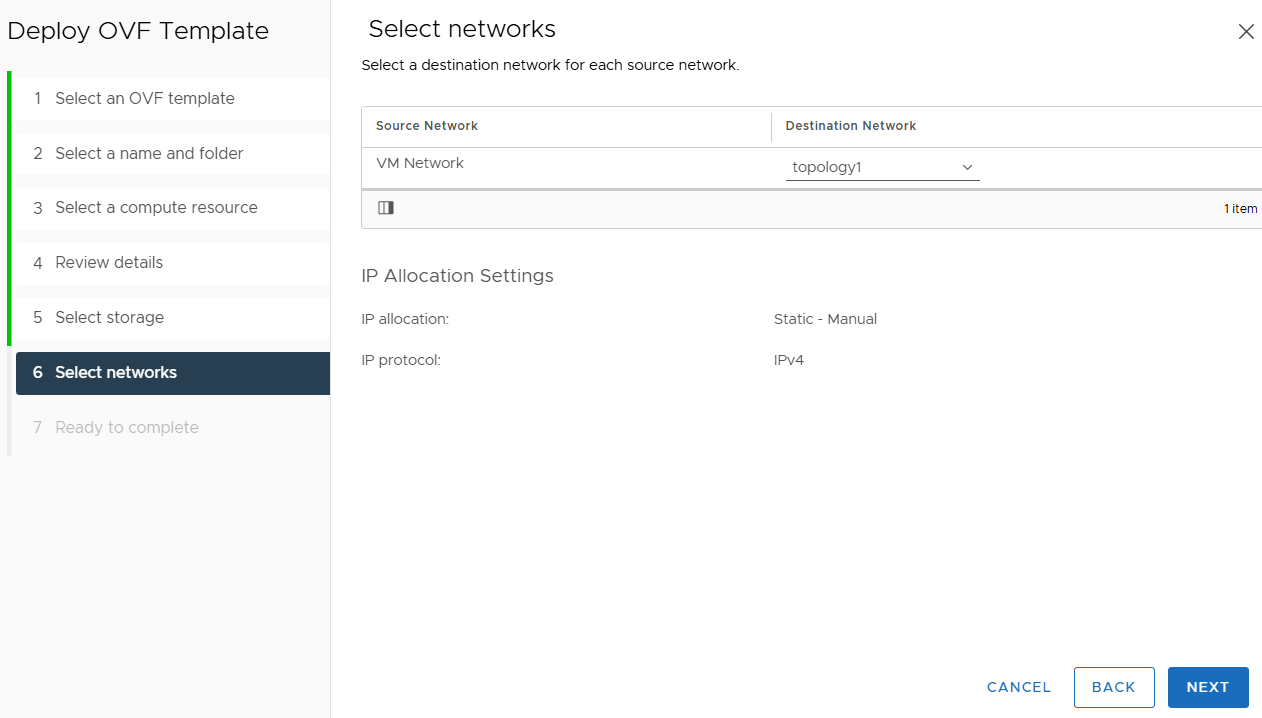The height and width of the screenshot is (718, 1262).
Task: Select the VM Network row
Action: click(812, 167)
